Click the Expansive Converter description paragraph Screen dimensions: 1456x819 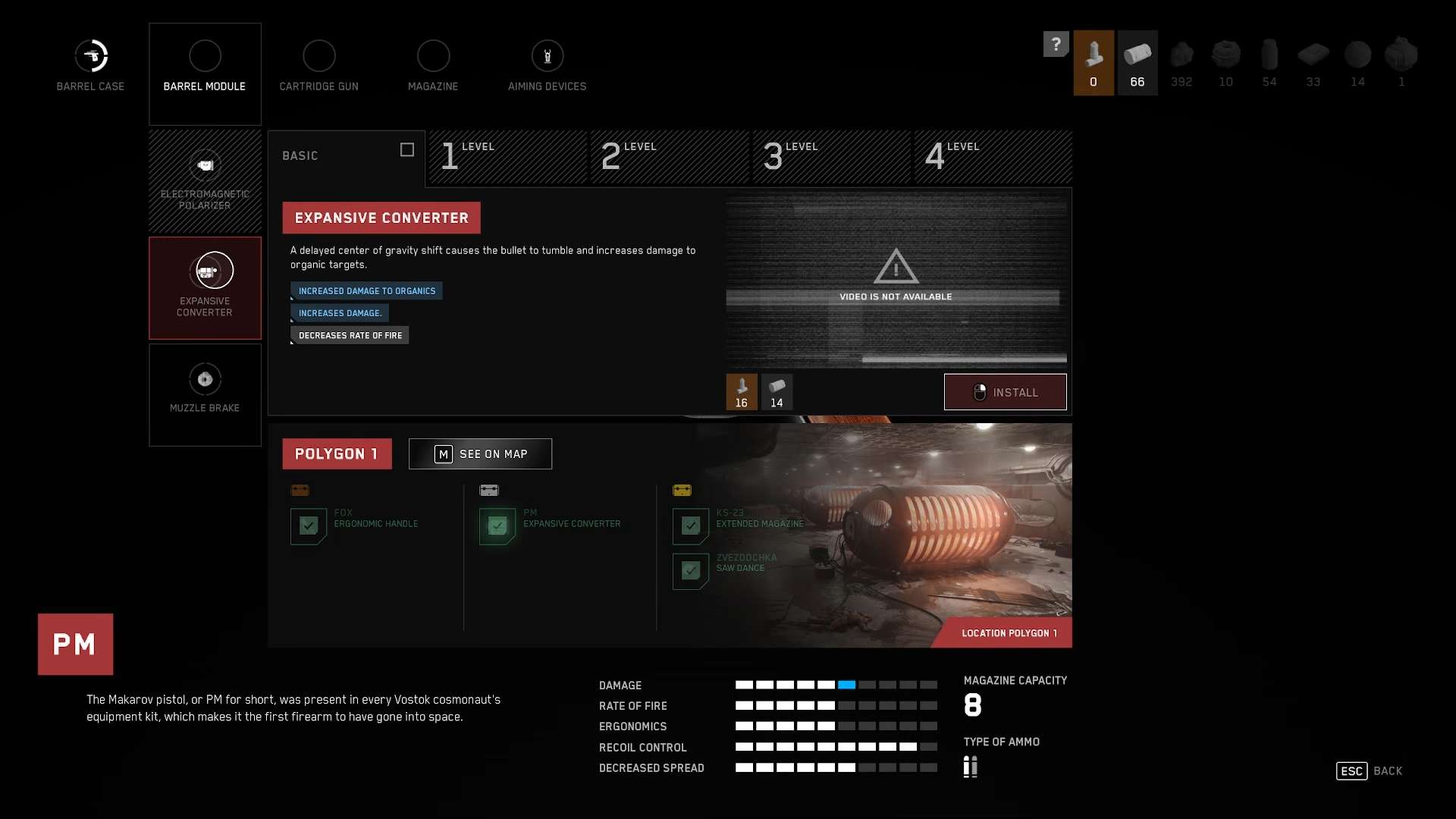(x=493, y=257)
